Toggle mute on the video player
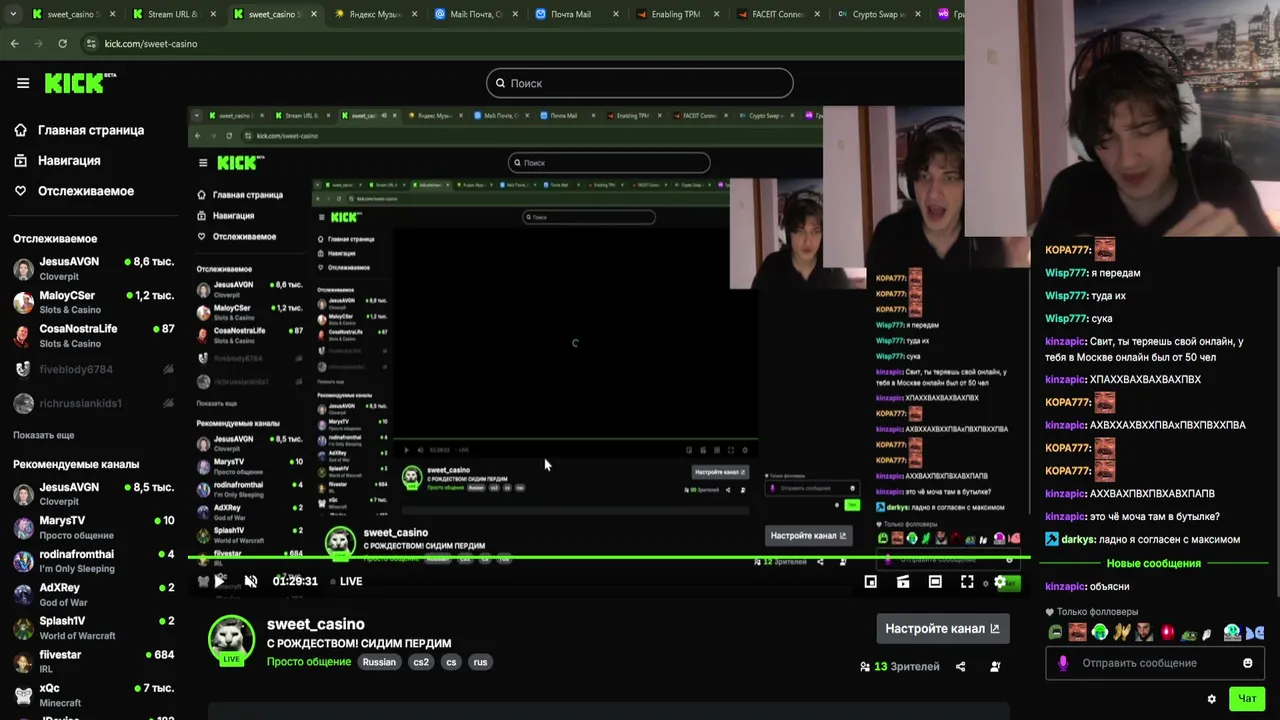This screenshot has width=1280, height=720. (251, 581)
